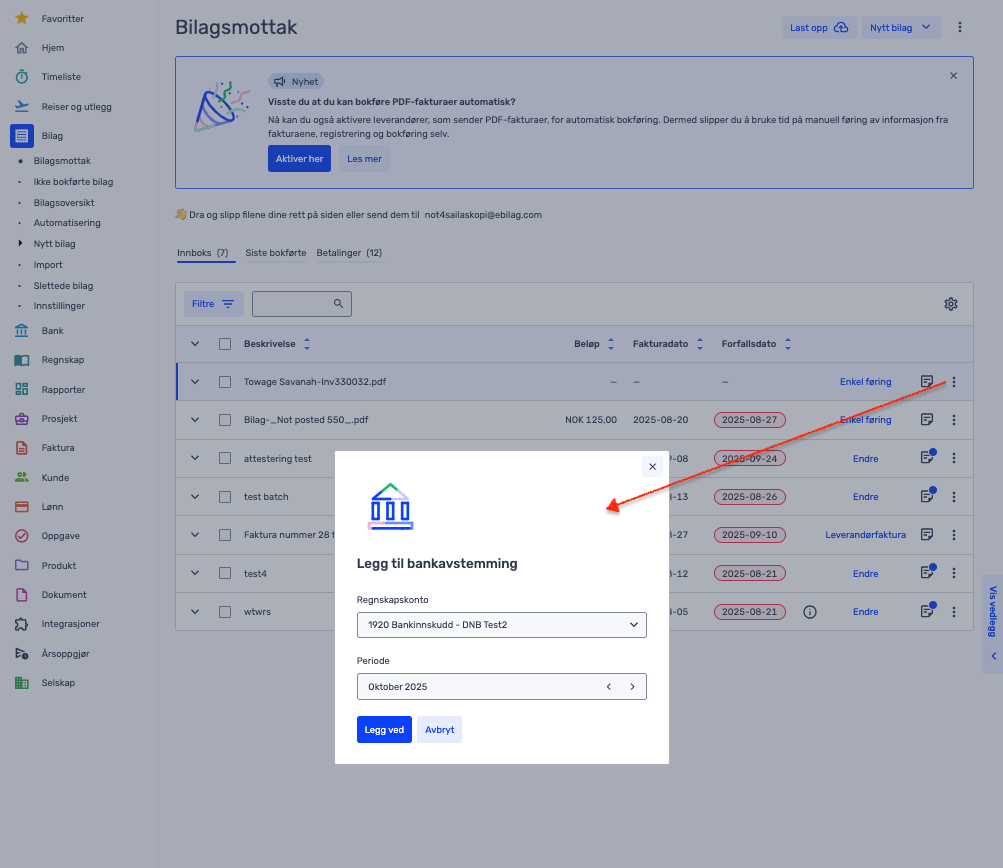Expand the attestering test row chevron
The height and width of the screenshot is (868, 1003).
195,458
